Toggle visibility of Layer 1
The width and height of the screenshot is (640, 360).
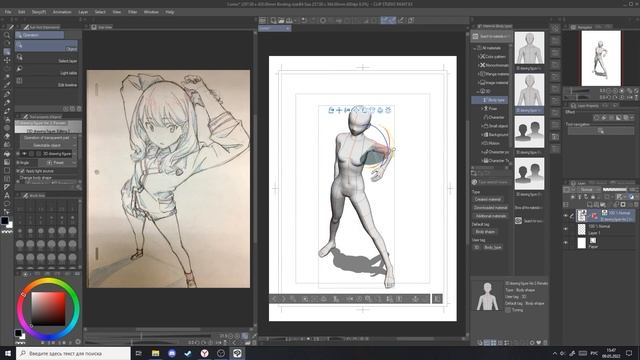pos(566,229)
